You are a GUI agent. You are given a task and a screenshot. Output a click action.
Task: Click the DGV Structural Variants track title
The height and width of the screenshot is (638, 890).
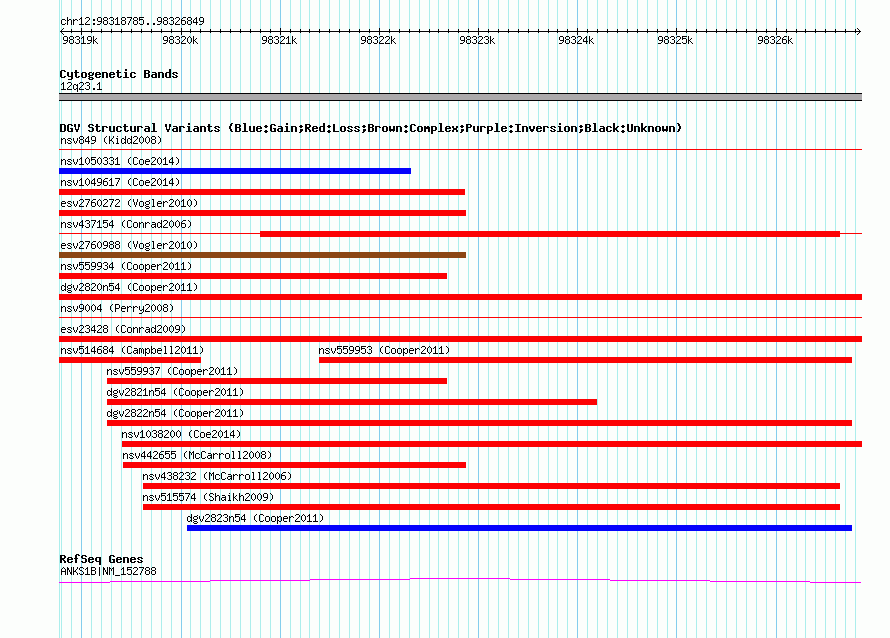point(370,128)
